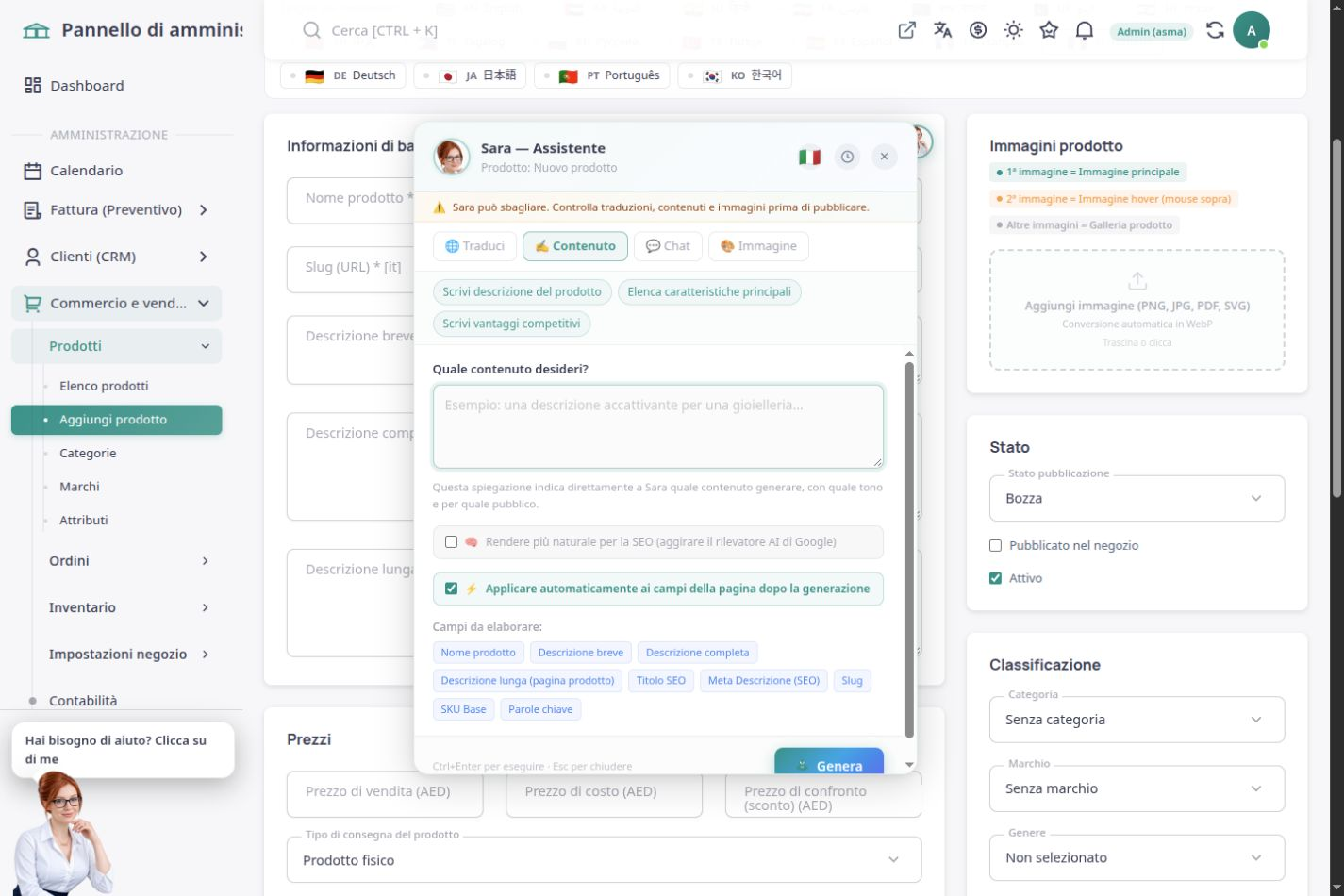Open the Genere dropdown

pyautogui.click(x=1137, y=857)
